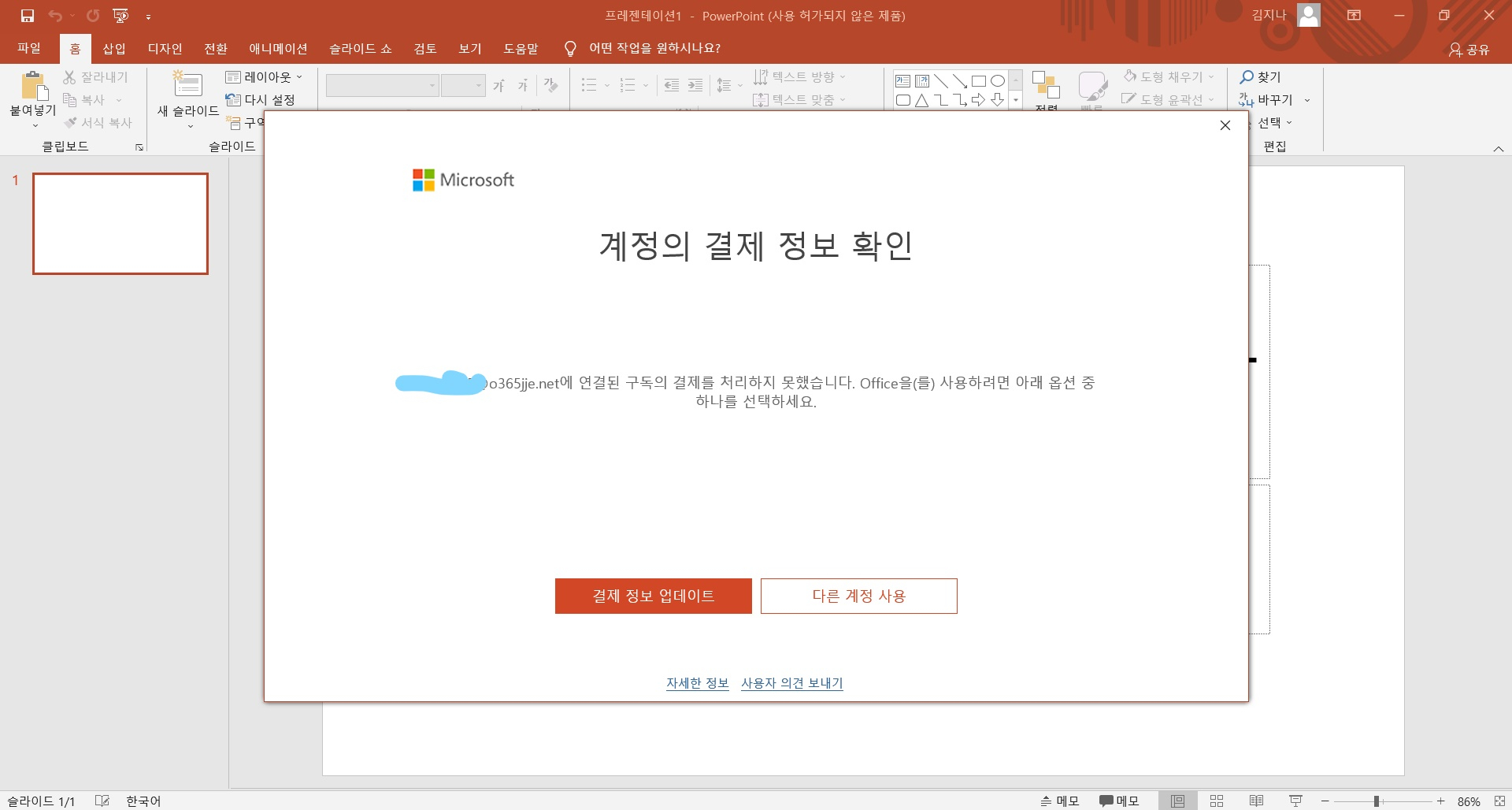Click 바꾸기 (Replace) button

click(x=1266, y=100)
